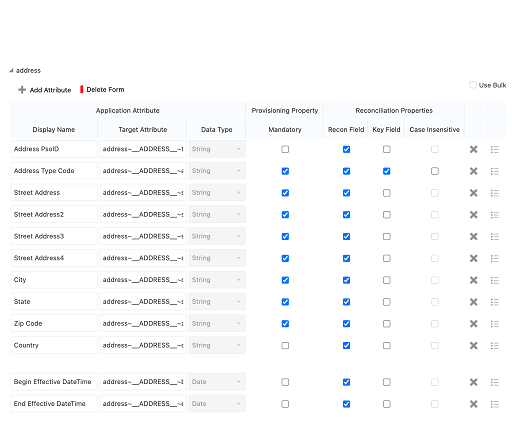Image resolution: width=512 pixels, height=428 pixels.
Task: Collapse the address form section
Action: [11, 71]
